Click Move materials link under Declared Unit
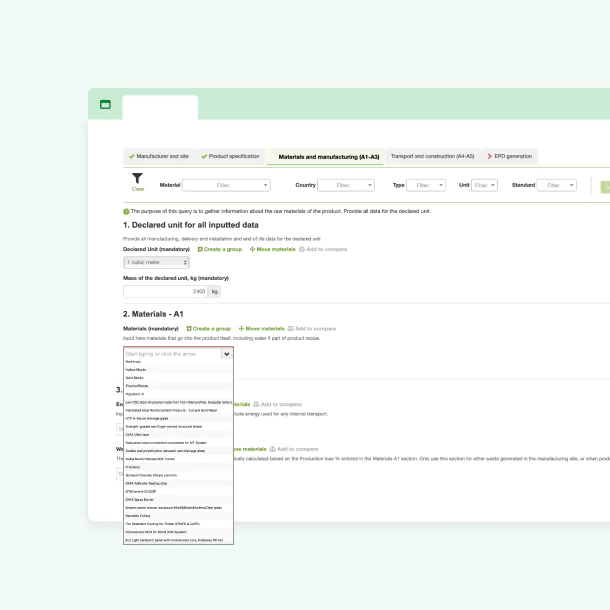Image resolution: width=610 pixels, height=610 pixels. [x=275, y=248]
